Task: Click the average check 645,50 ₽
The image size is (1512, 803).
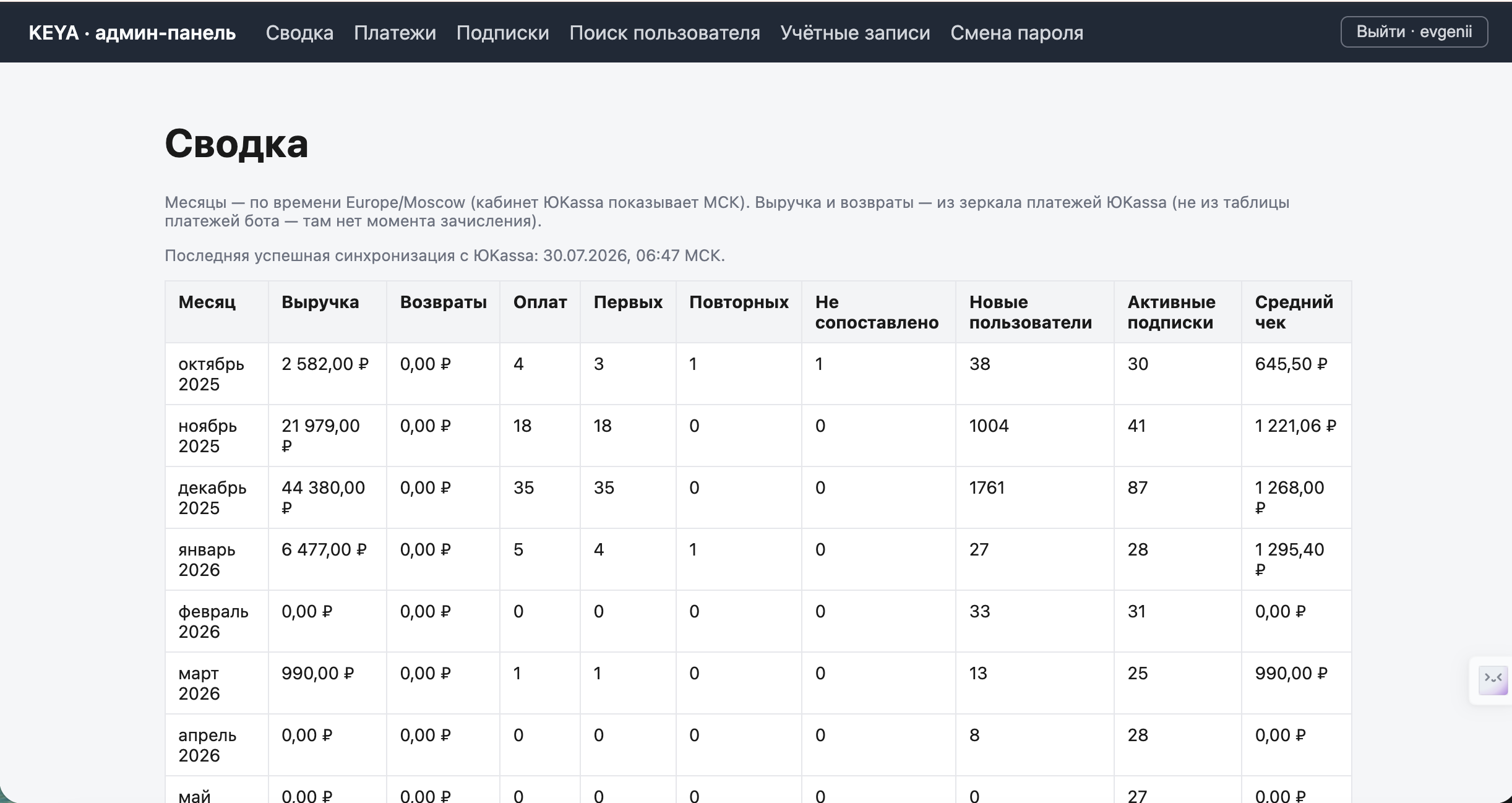Action: point(1291,364)
